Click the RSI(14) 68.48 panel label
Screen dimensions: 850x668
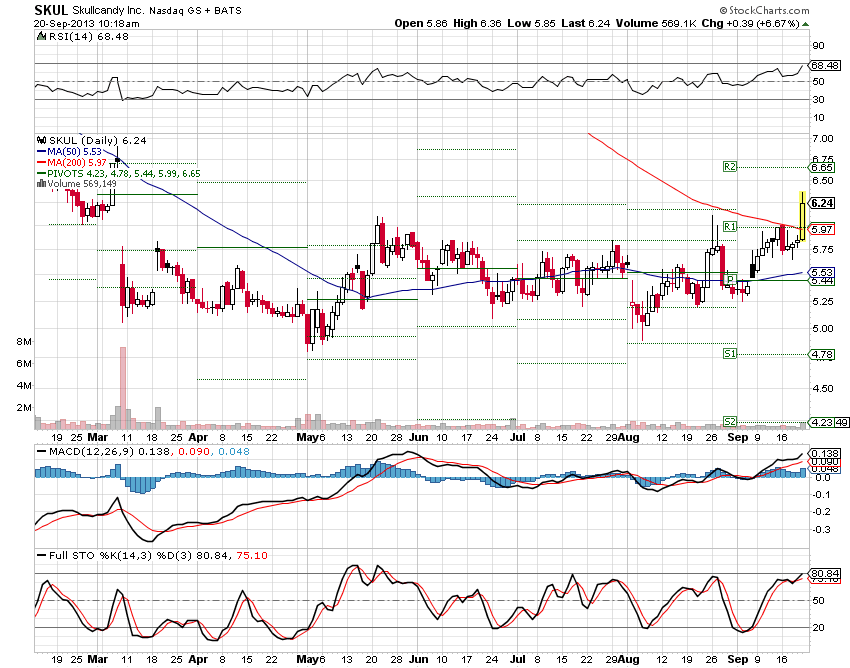coord(88,36)
